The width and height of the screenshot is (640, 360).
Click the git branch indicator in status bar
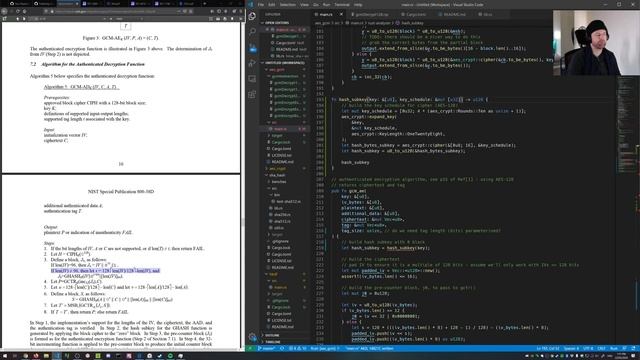[266, 349]
